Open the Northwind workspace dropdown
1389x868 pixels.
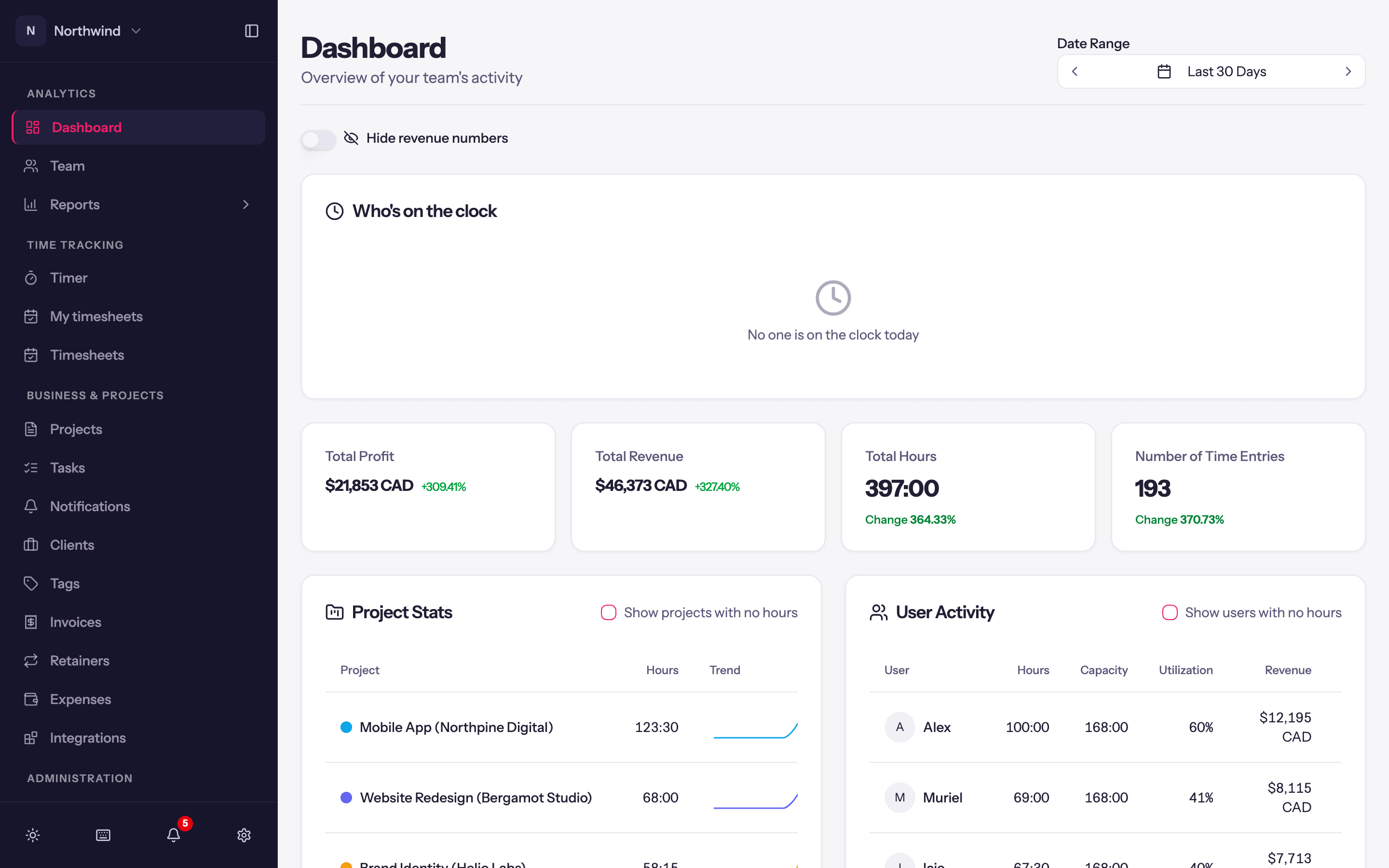(x=97, y=31)
